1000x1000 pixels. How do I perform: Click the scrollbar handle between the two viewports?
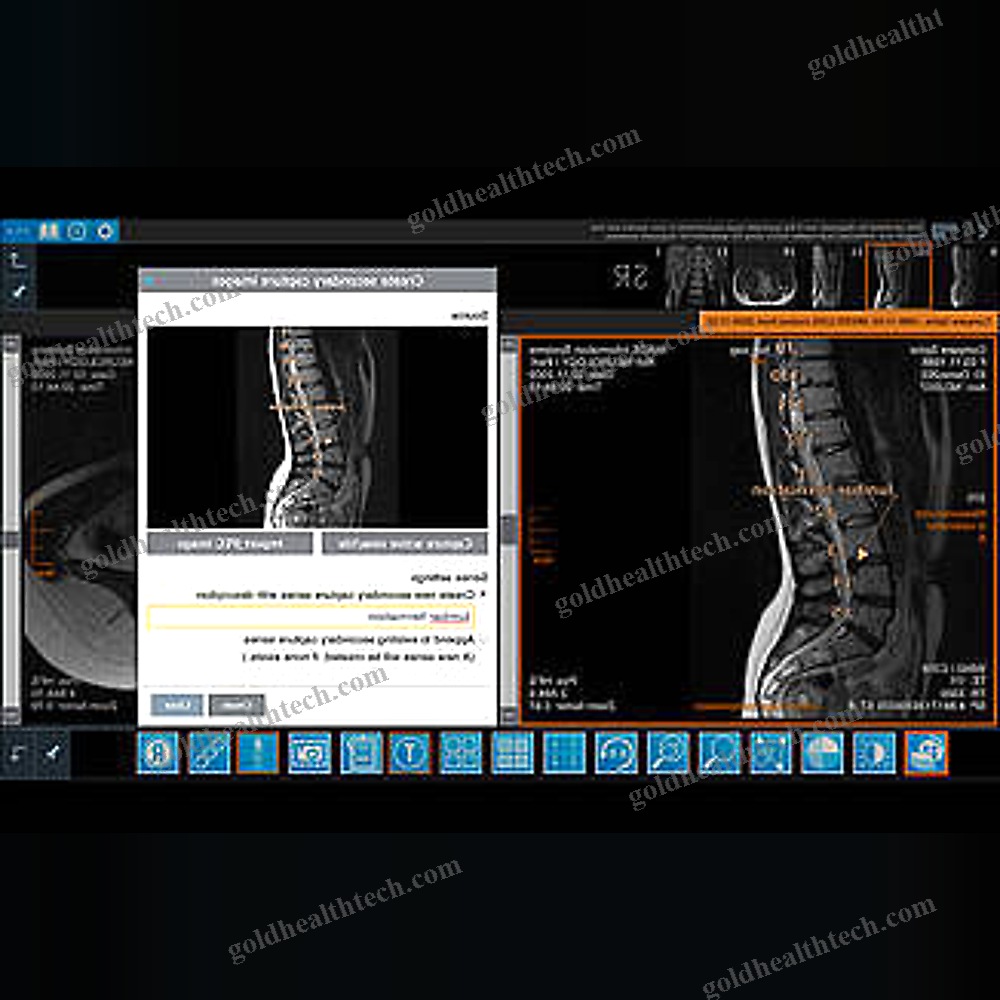pyautogui.click(x=508, y=529)
